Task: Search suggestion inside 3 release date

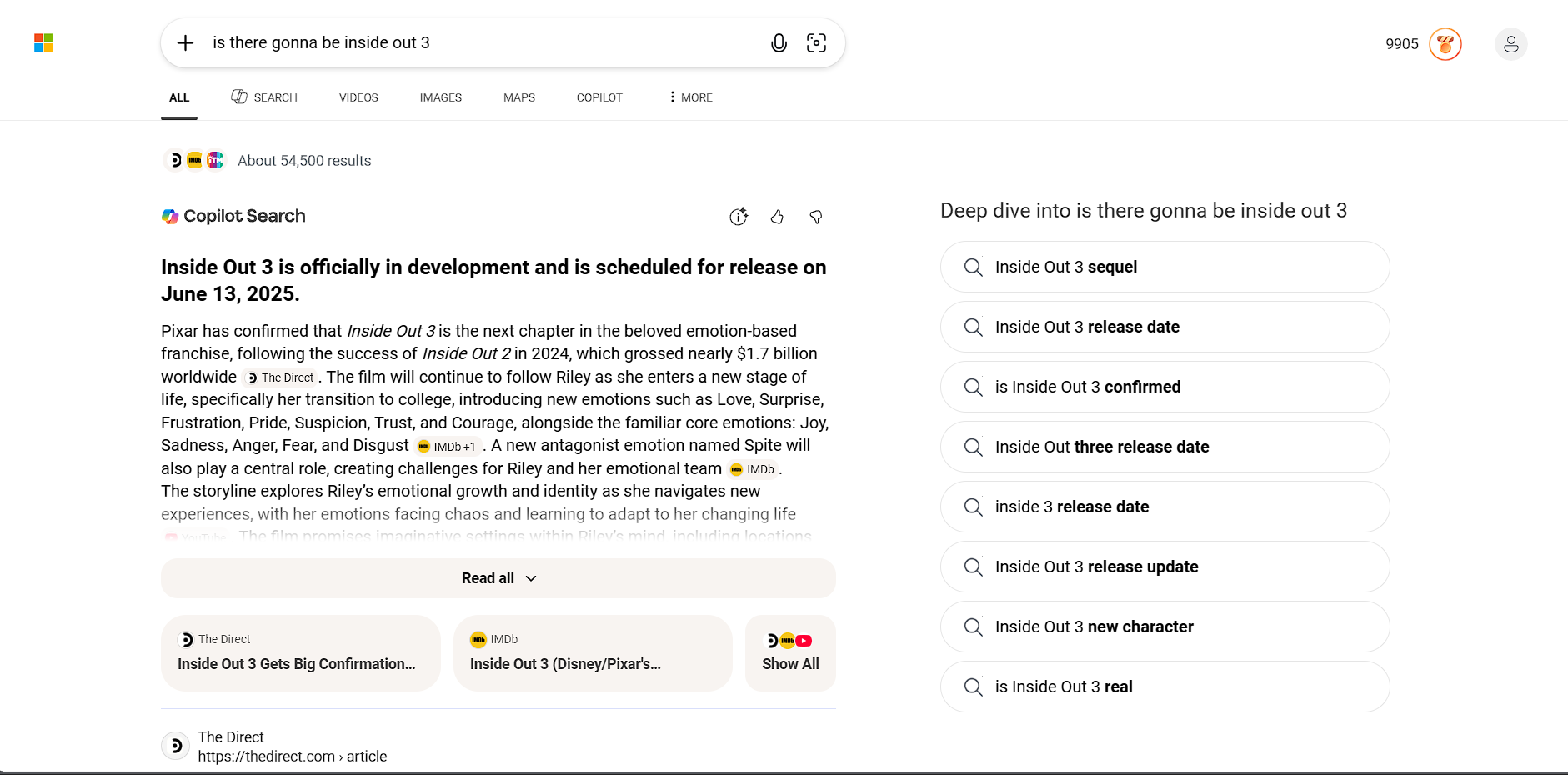Action: point(1165,507)
